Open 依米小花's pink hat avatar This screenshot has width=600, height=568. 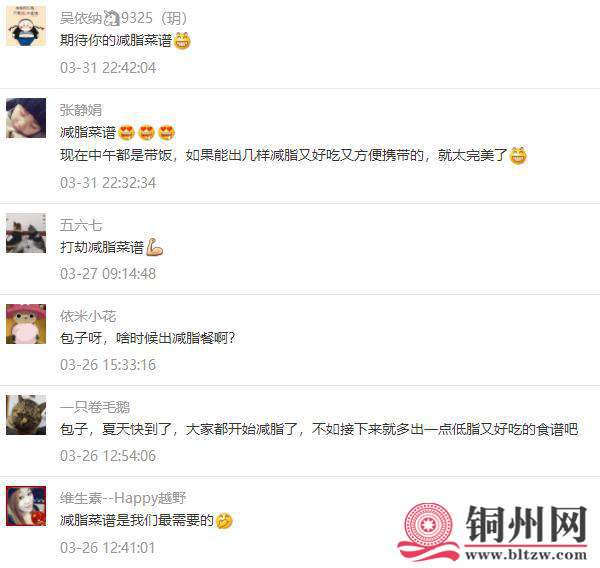(x=26, y=324)
